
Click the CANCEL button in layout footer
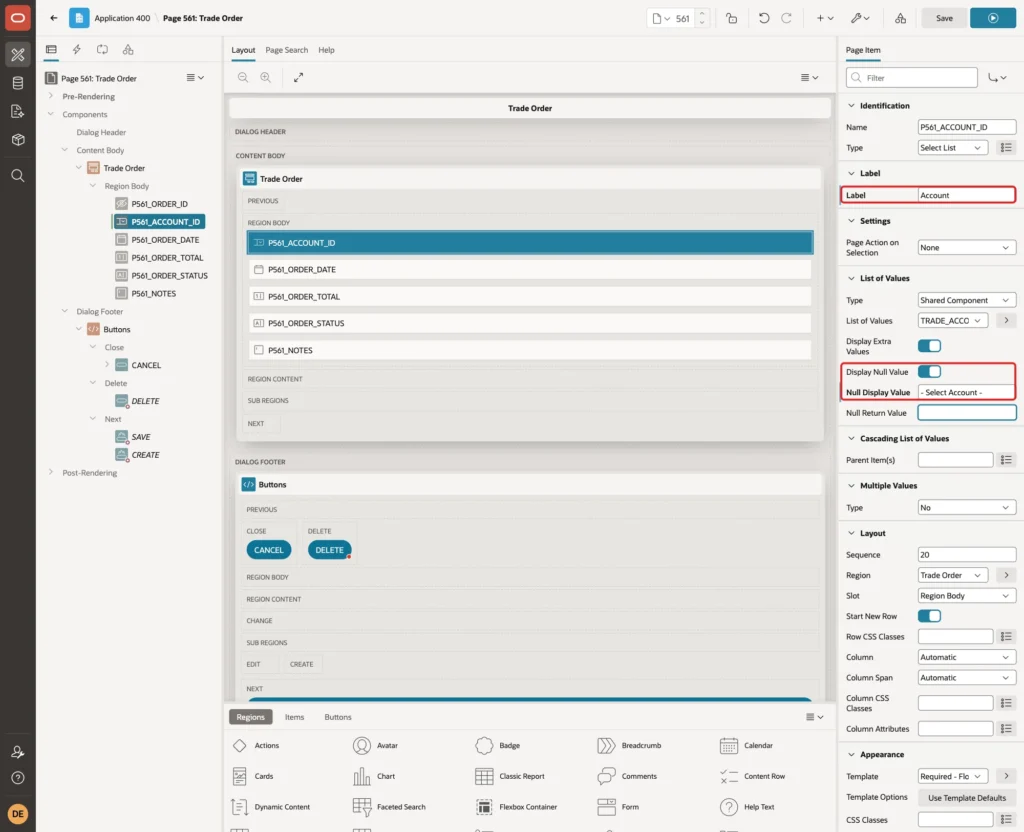[268, 550]
